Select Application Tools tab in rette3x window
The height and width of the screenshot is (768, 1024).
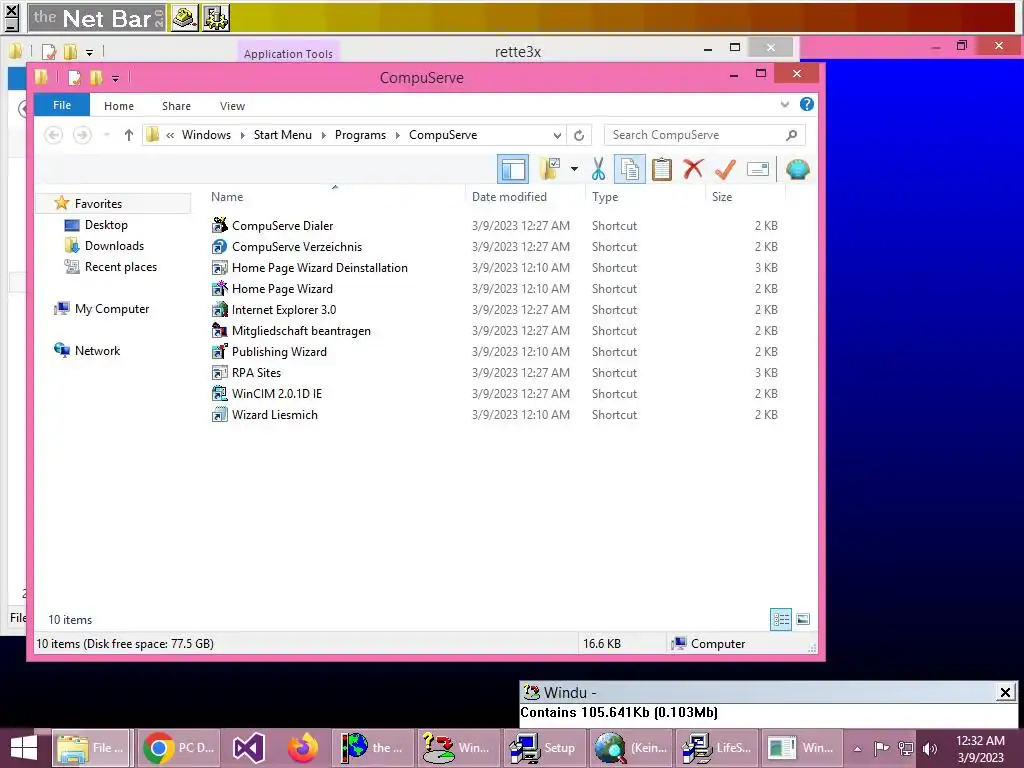pos(288,54)
